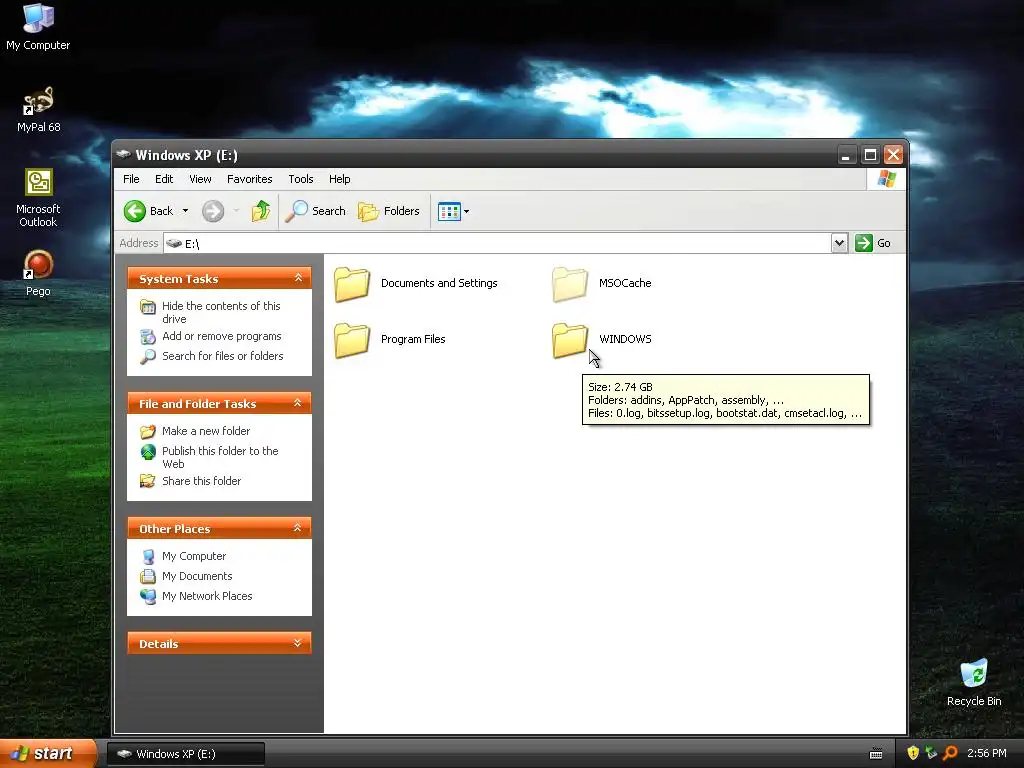Click Publish this folder to the Web

coord(220,457)
